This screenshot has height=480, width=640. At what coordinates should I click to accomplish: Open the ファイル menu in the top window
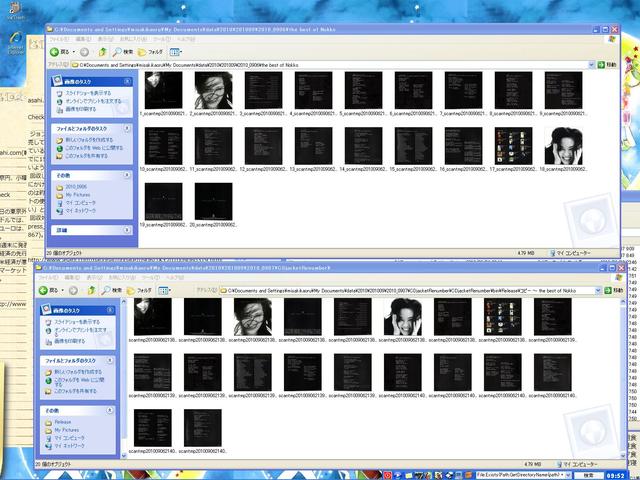(x=58, y=39)
